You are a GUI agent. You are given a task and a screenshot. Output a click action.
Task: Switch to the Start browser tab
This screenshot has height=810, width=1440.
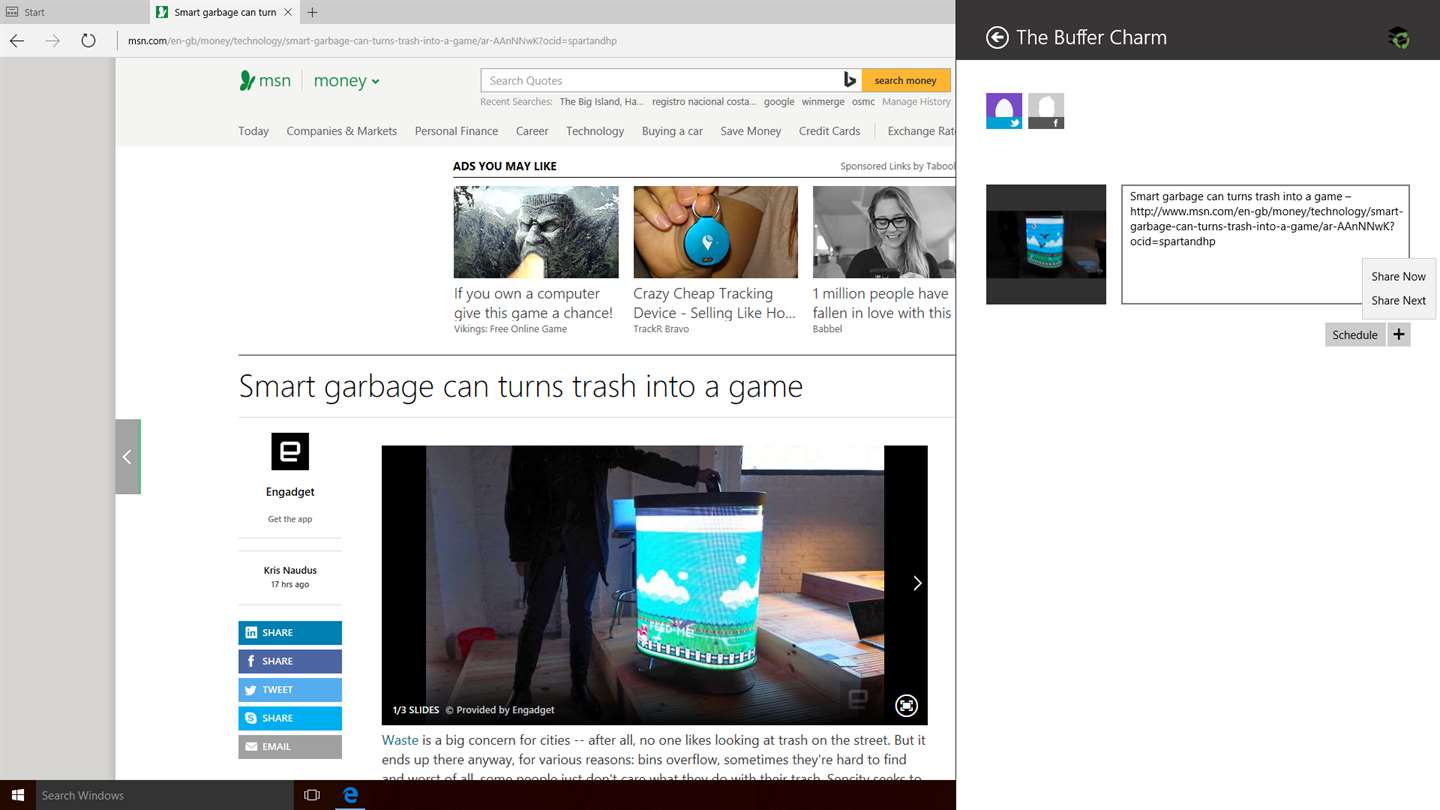[74, 12]
